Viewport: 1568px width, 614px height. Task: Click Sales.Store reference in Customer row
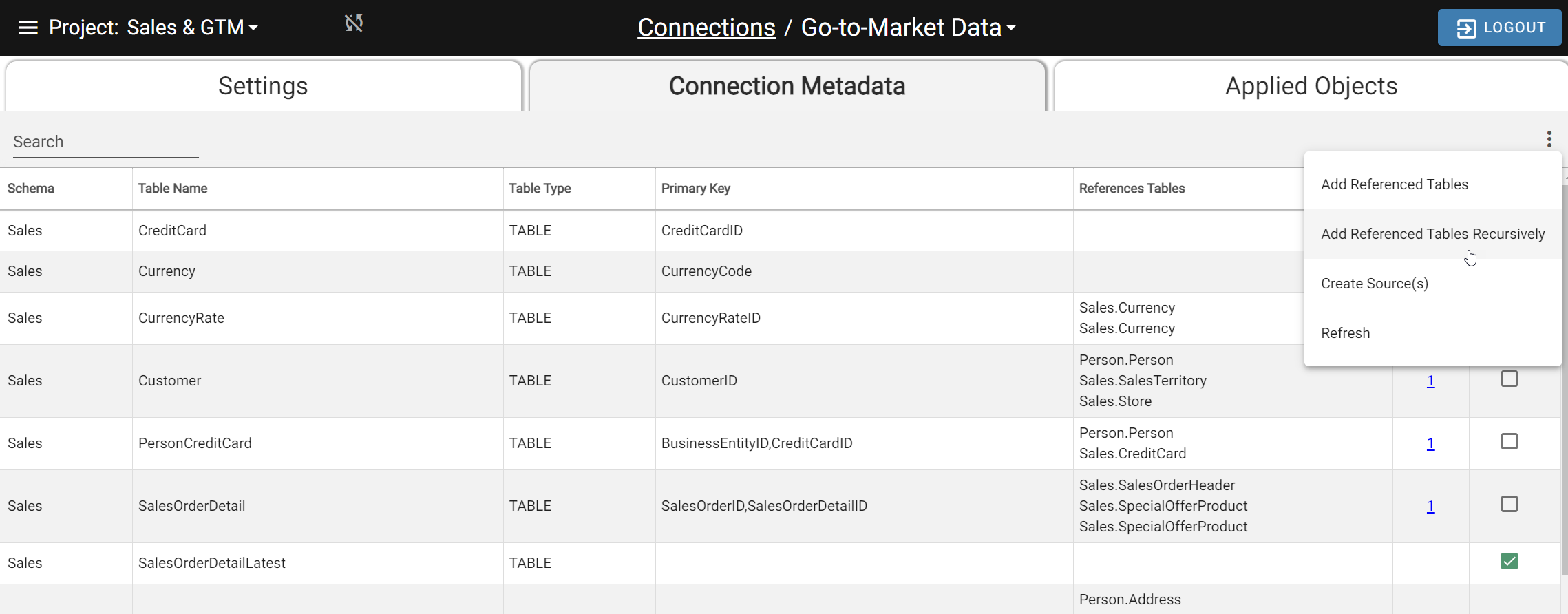[x=1115, y=401]
